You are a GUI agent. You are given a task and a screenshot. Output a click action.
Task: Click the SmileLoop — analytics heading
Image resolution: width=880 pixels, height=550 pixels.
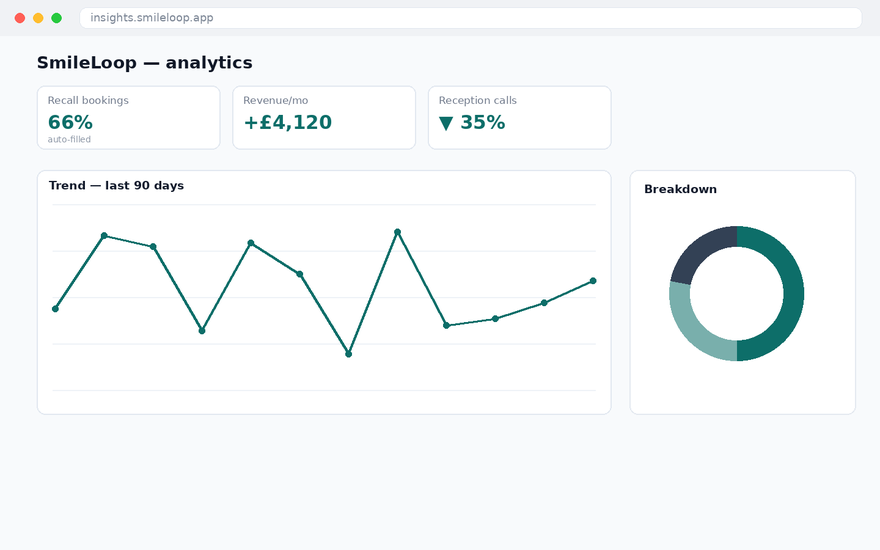click(145, 62)
